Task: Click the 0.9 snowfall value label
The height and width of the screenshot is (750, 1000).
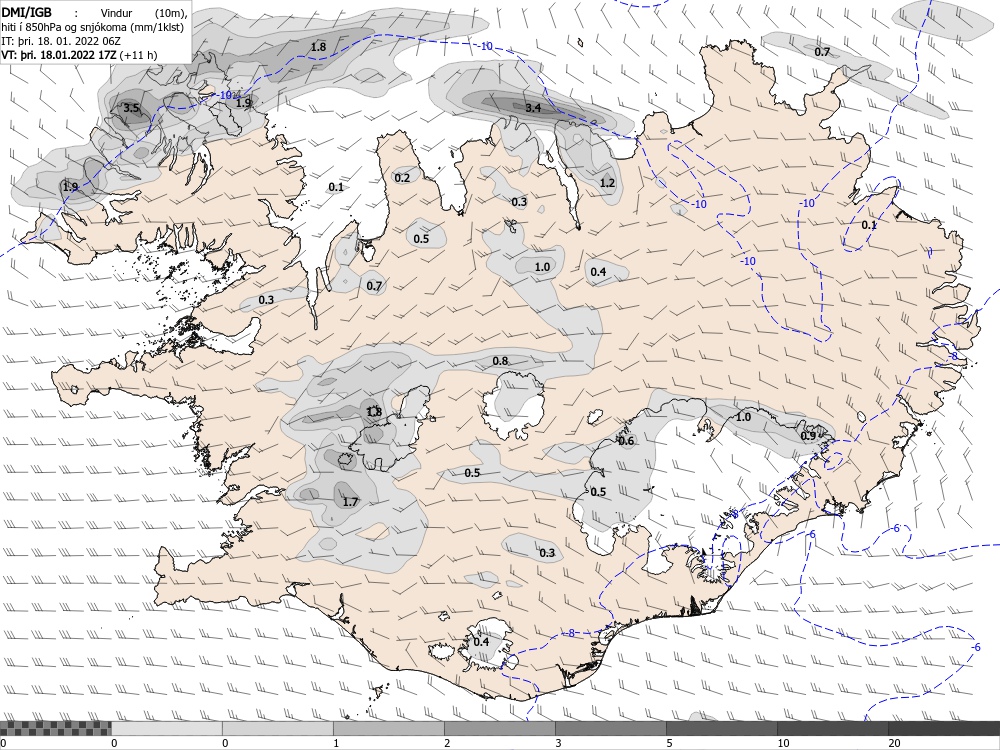Action: [808, 436]
